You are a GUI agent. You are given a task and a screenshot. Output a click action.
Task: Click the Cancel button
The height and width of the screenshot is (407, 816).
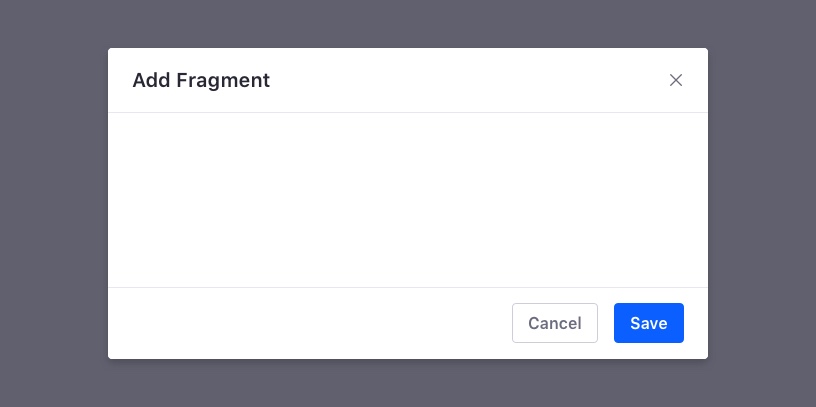(x=554, y=323)
